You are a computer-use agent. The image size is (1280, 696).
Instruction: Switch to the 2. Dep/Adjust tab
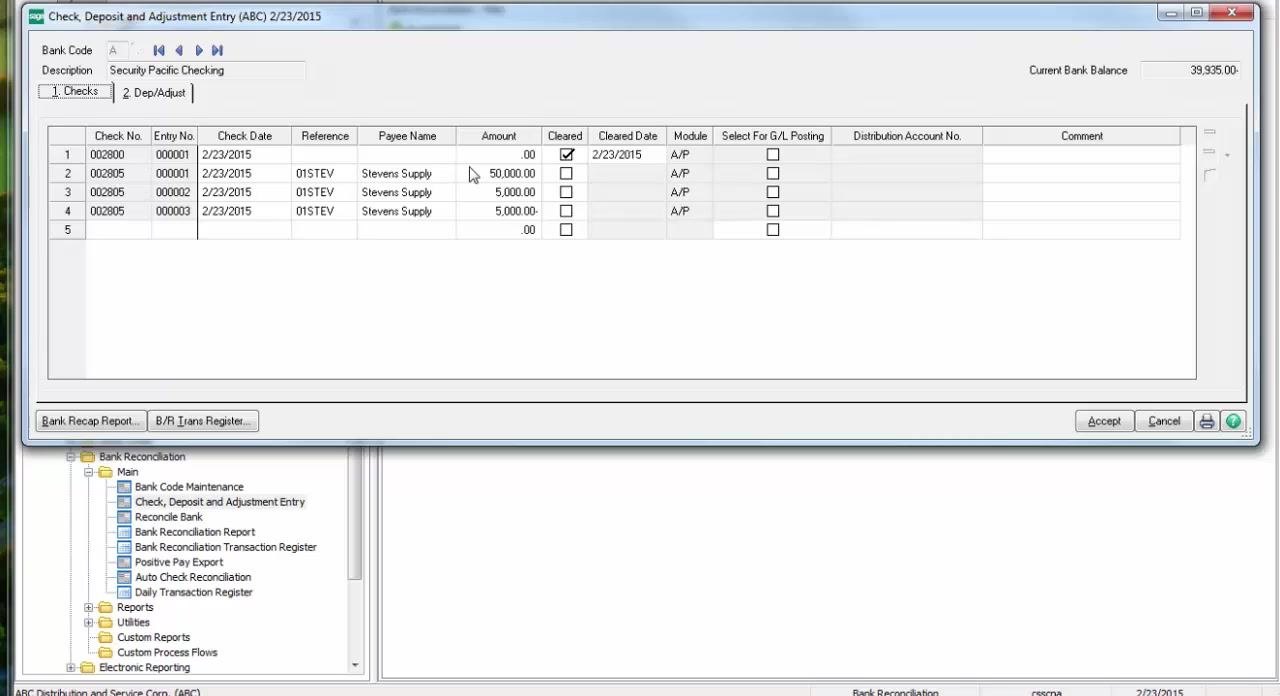tap(154, 93)
